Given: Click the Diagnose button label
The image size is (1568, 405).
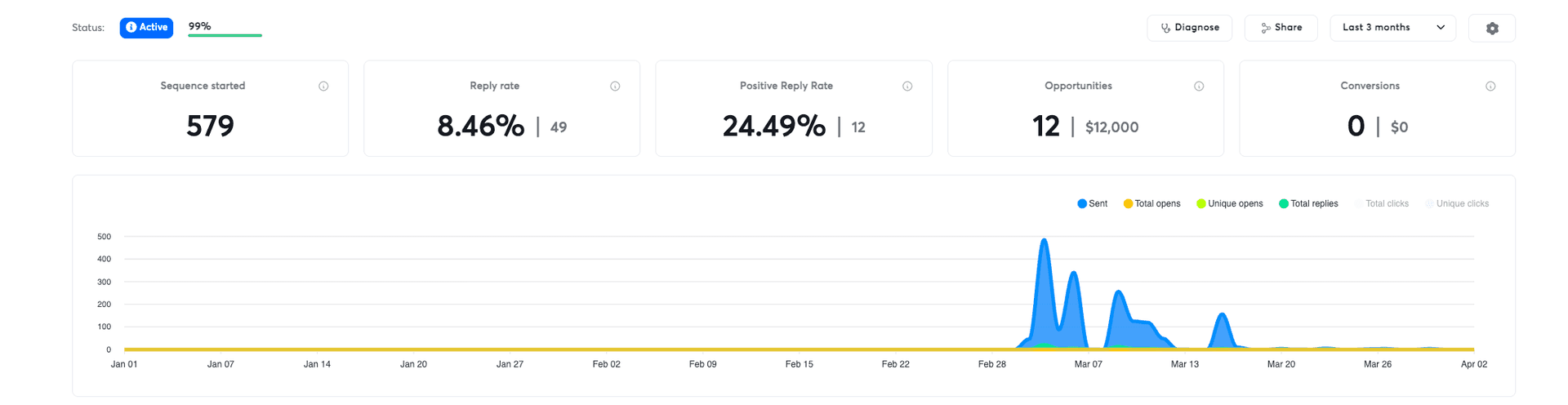Looking at the screenshot, I should (1196, 27).
